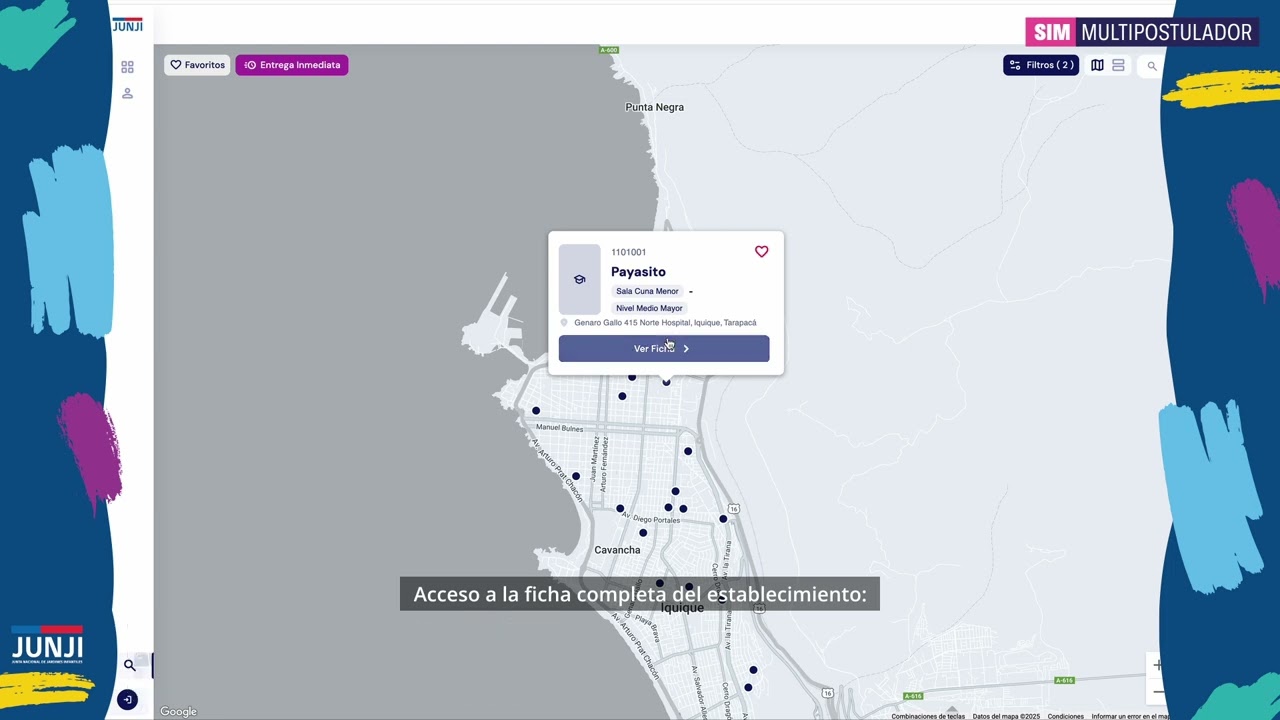Select the map pin under the Payasito popup
Viewport: 1280px width, 720px height.
[666, 382]
